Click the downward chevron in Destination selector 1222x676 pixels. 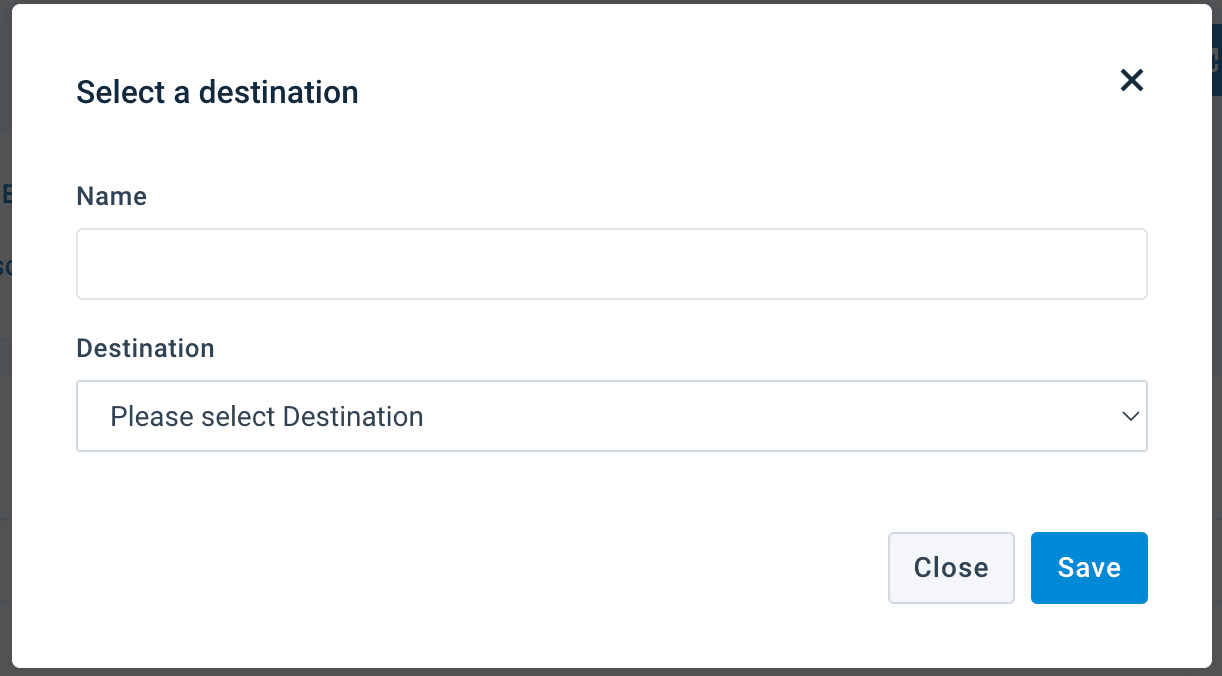tap(1131, 416)
